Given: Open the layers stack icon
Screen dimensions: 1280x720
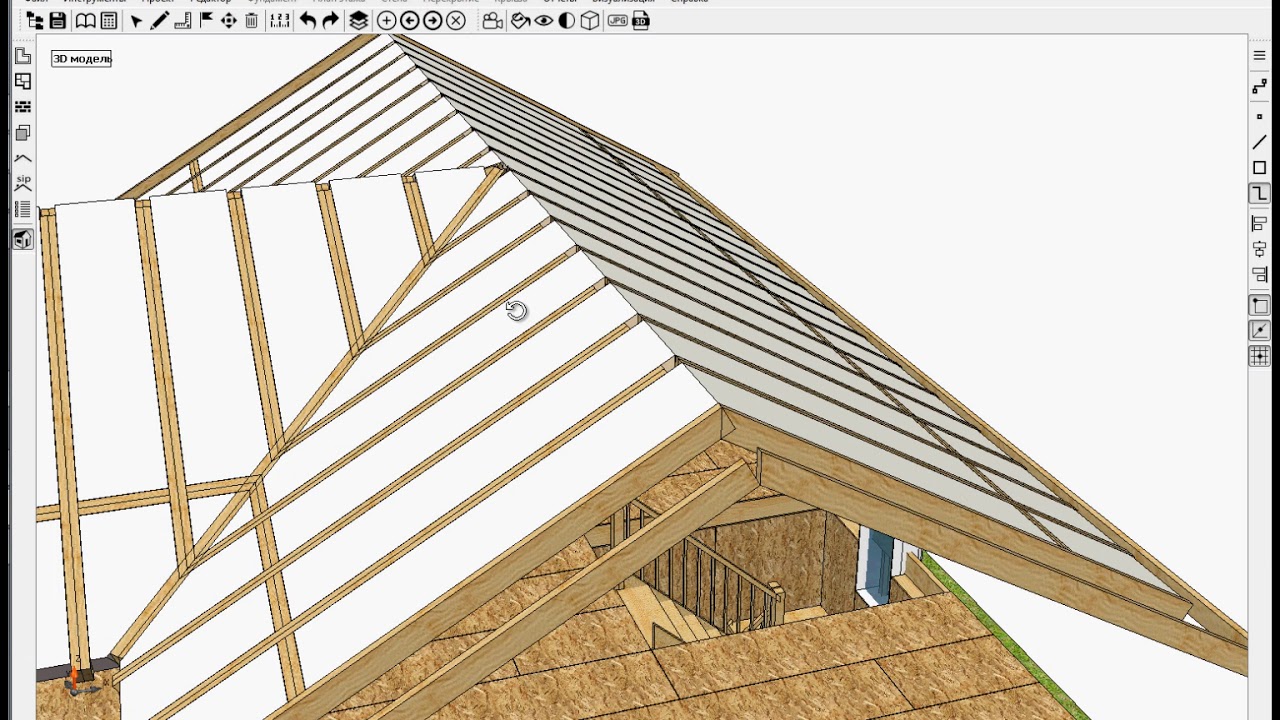Looking at the screenshot, I should coord(358,20).
